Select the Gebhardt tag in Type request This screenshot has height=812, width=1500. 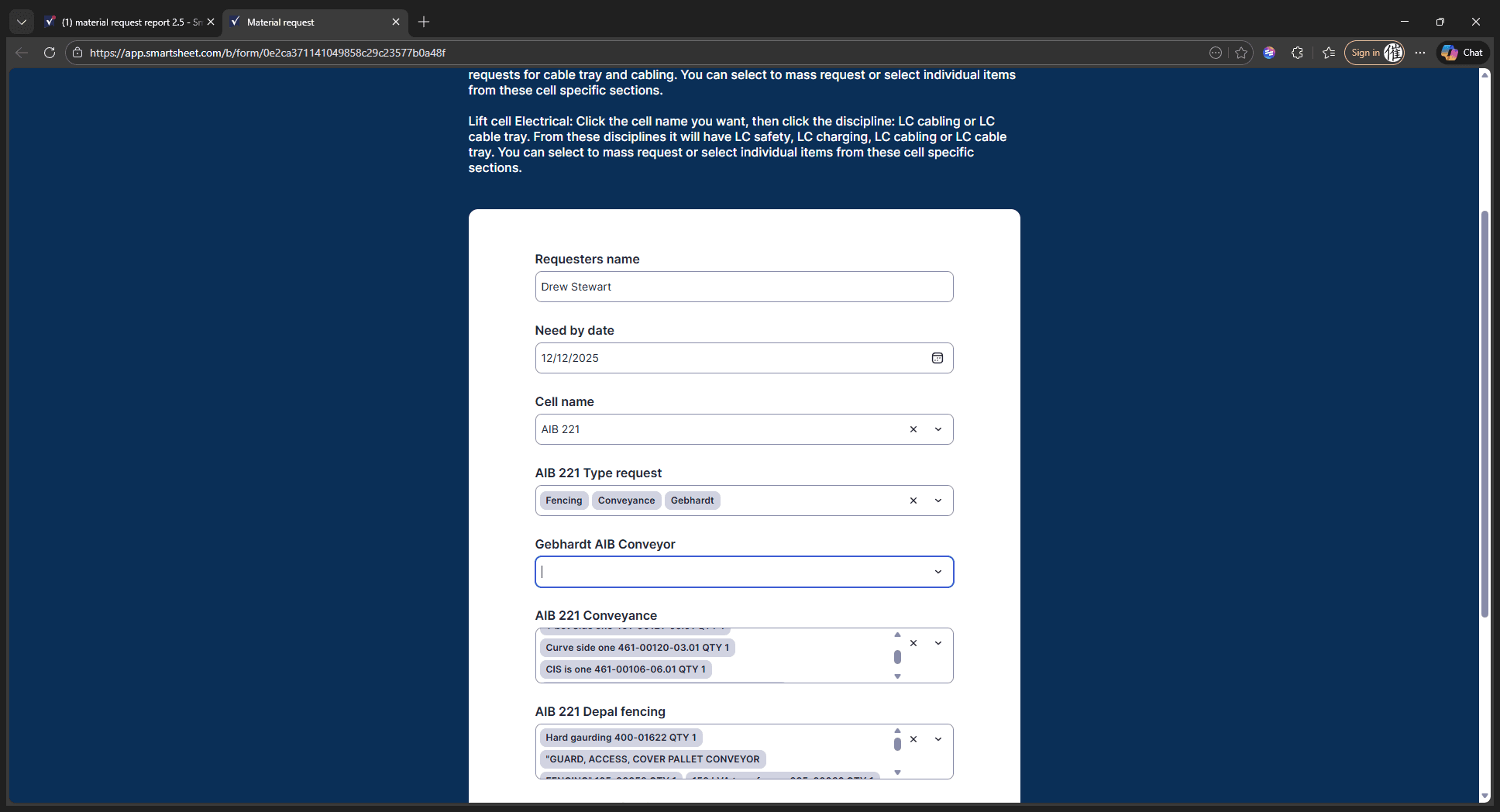tap(692, 501)
